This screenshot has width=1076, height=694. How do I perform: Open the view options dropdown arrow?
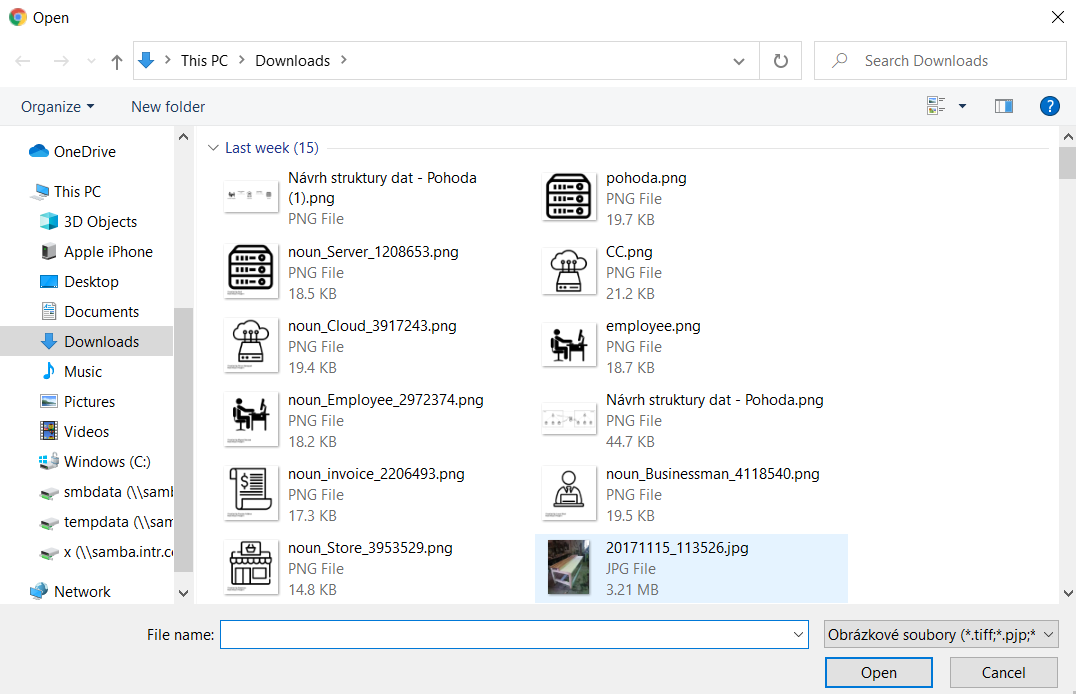[x=962, y=106]
